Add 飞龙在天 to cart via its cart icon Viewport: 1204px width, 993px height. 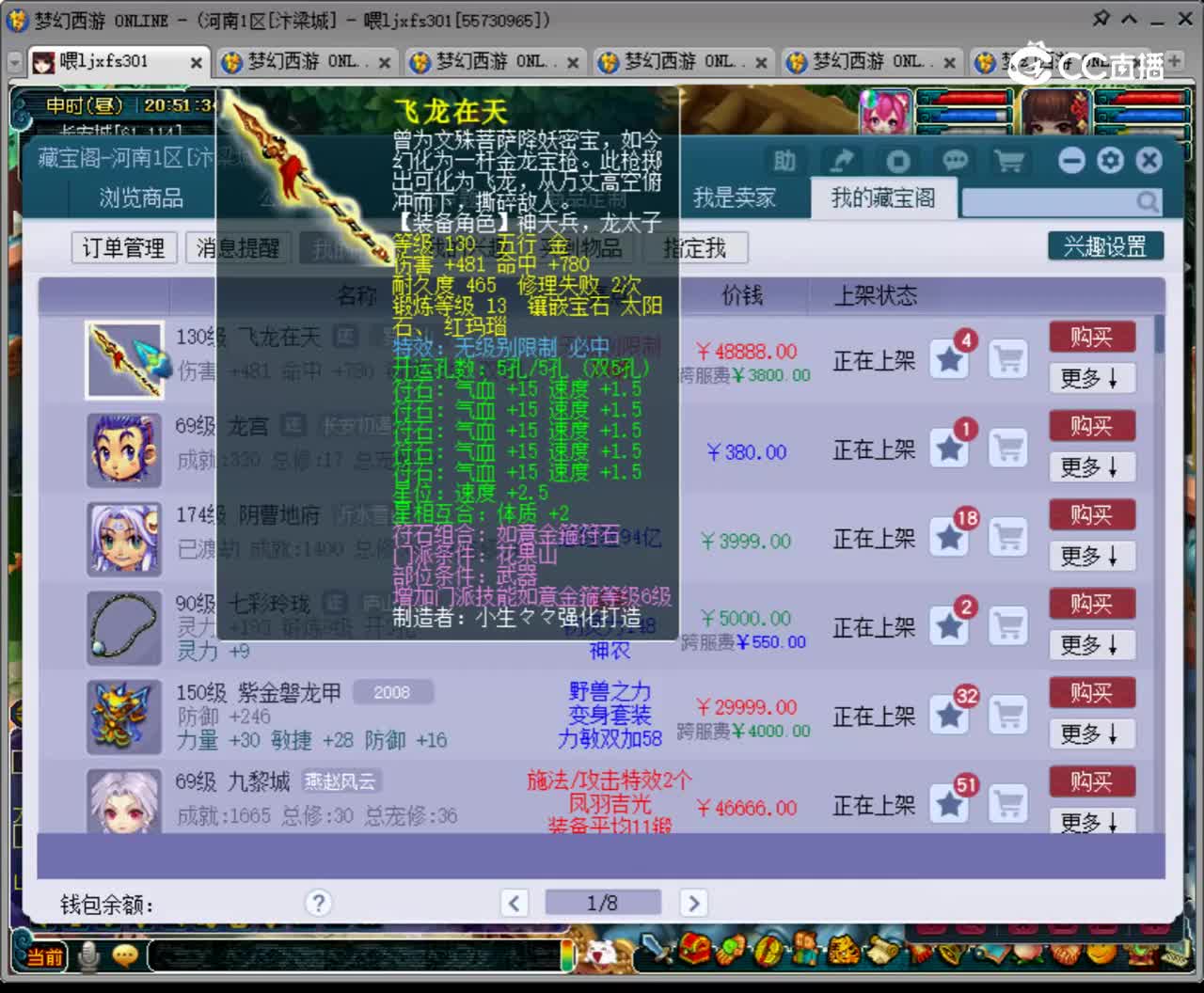(x=1007, y=359)
